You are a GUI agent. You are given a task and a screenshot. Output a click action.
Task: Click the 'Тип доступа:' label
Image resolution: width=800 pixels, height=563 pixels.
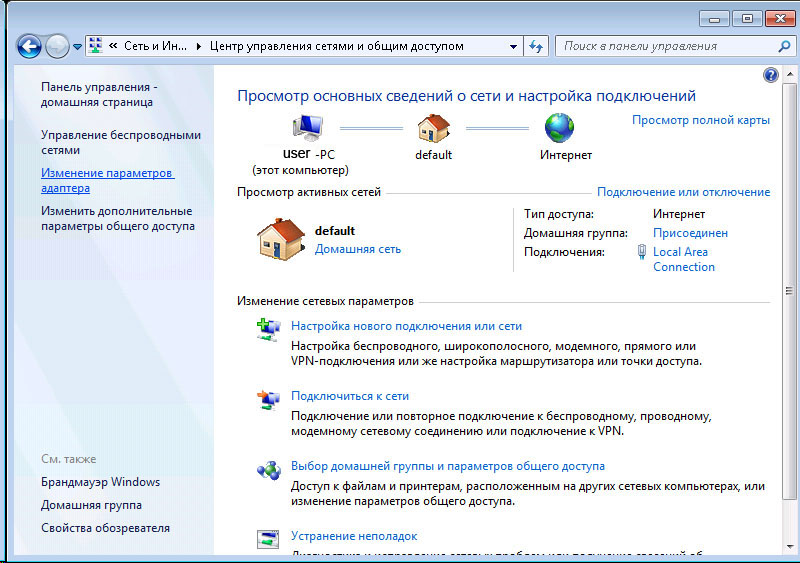tap(559, 214)
